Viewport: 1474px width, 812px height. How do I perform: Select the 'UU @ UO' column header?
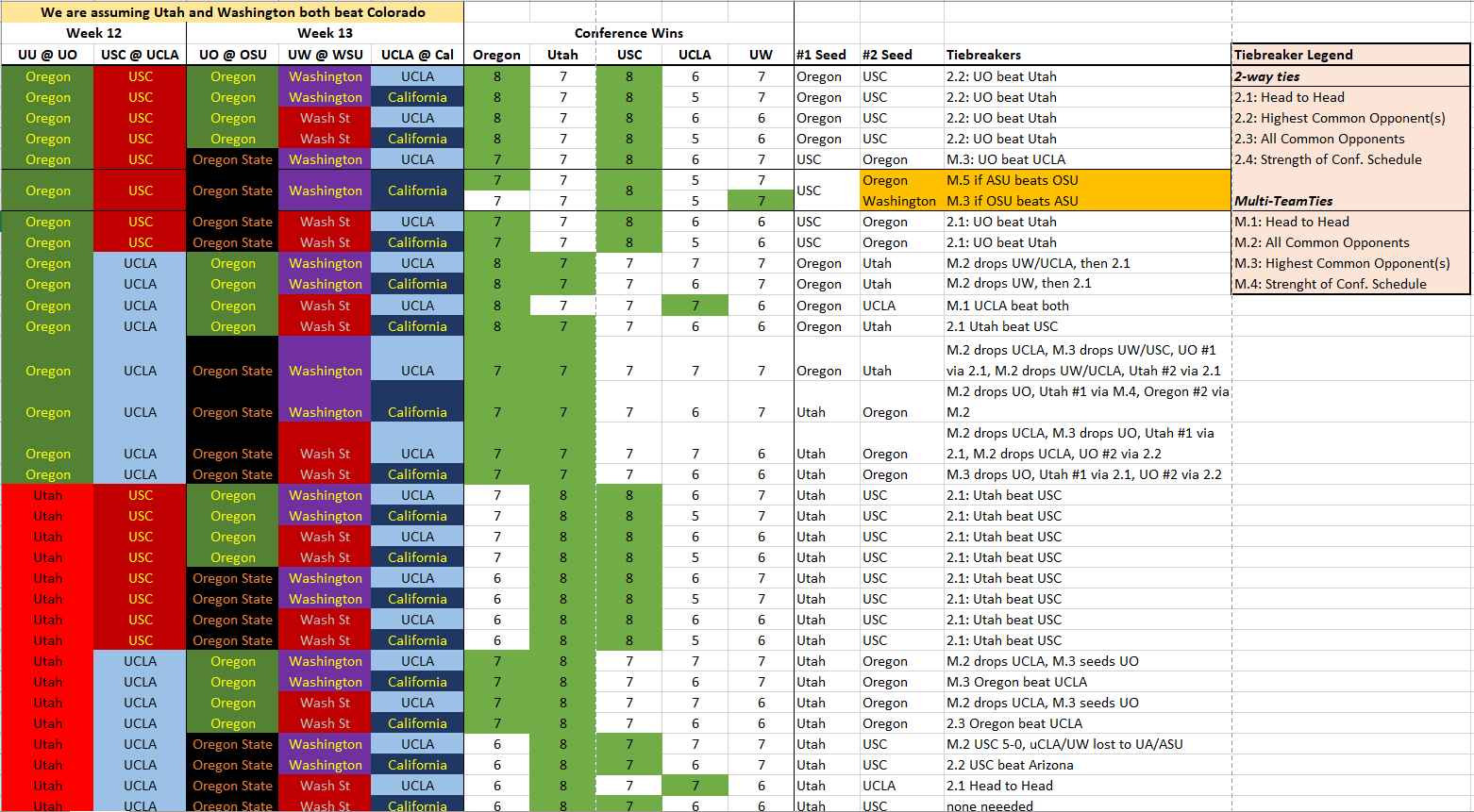pos(47,55)
